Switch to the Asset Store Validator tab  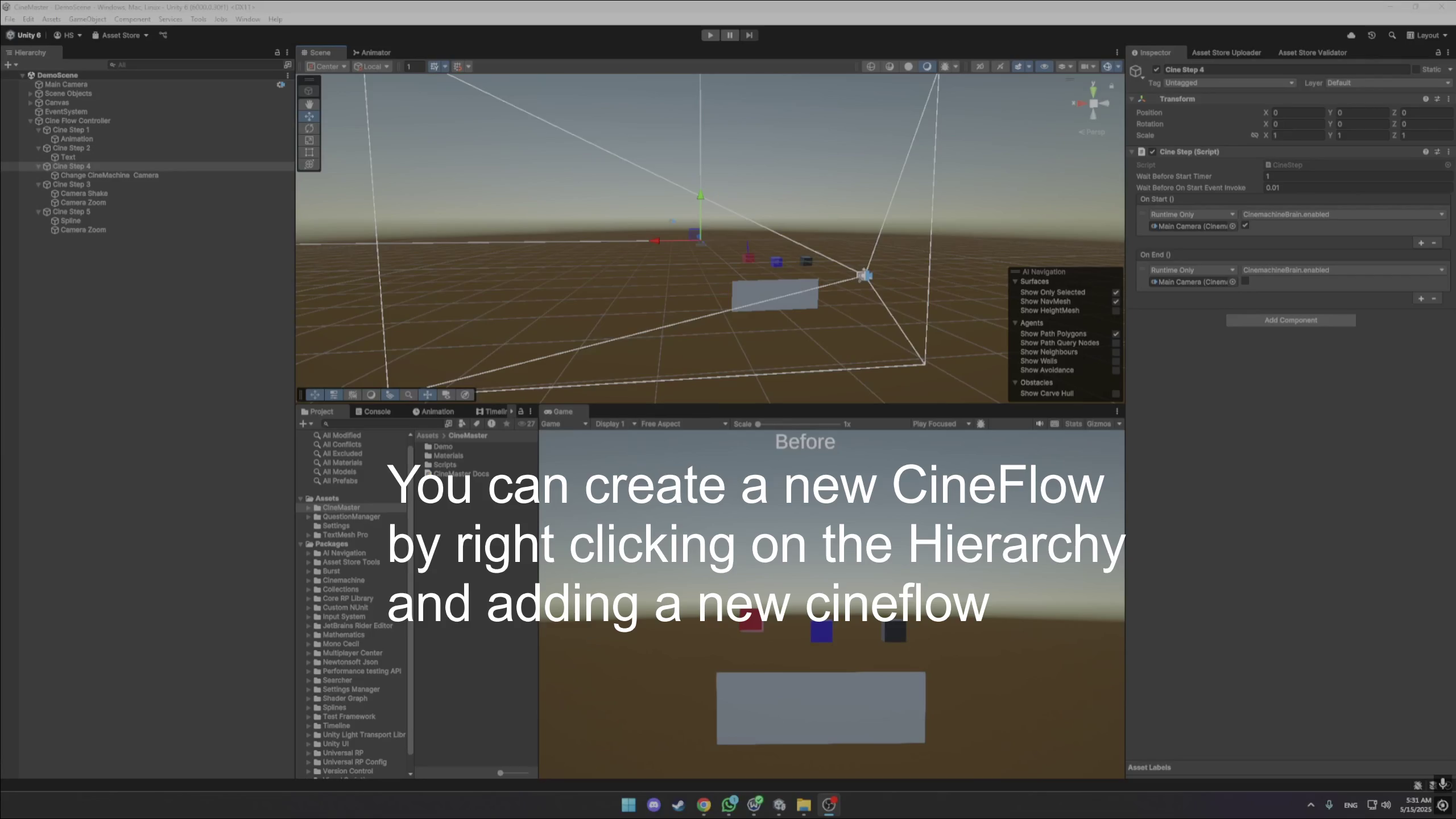(x=1312, y=52)
